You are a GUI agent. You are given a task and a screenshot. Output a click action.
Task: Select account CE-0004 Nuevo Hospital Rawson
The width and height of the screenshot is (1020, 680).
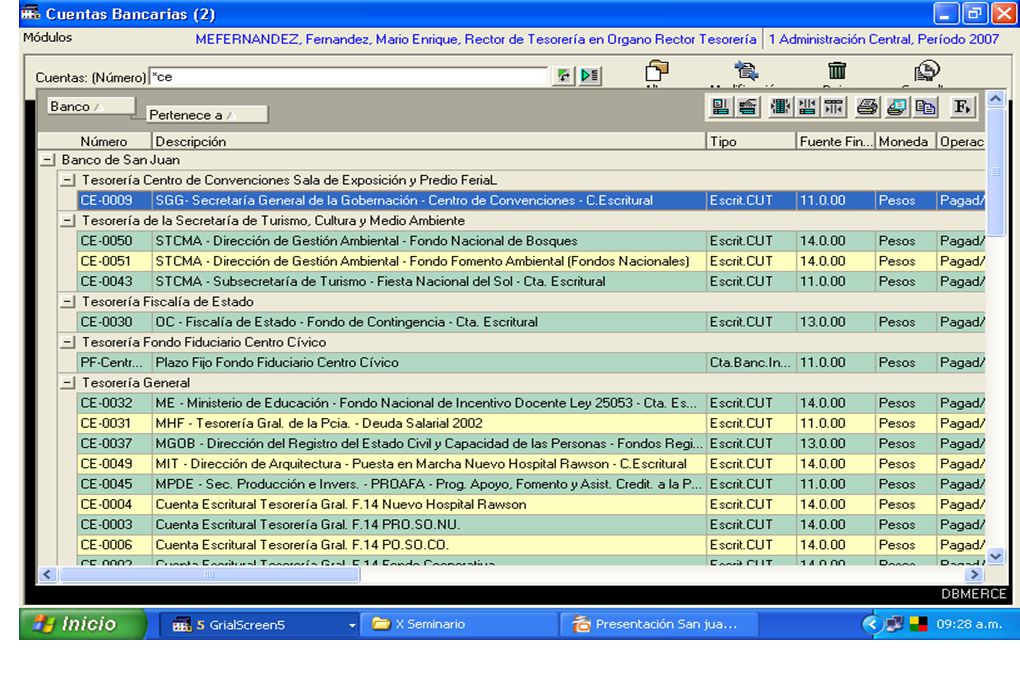coord(531,504)
